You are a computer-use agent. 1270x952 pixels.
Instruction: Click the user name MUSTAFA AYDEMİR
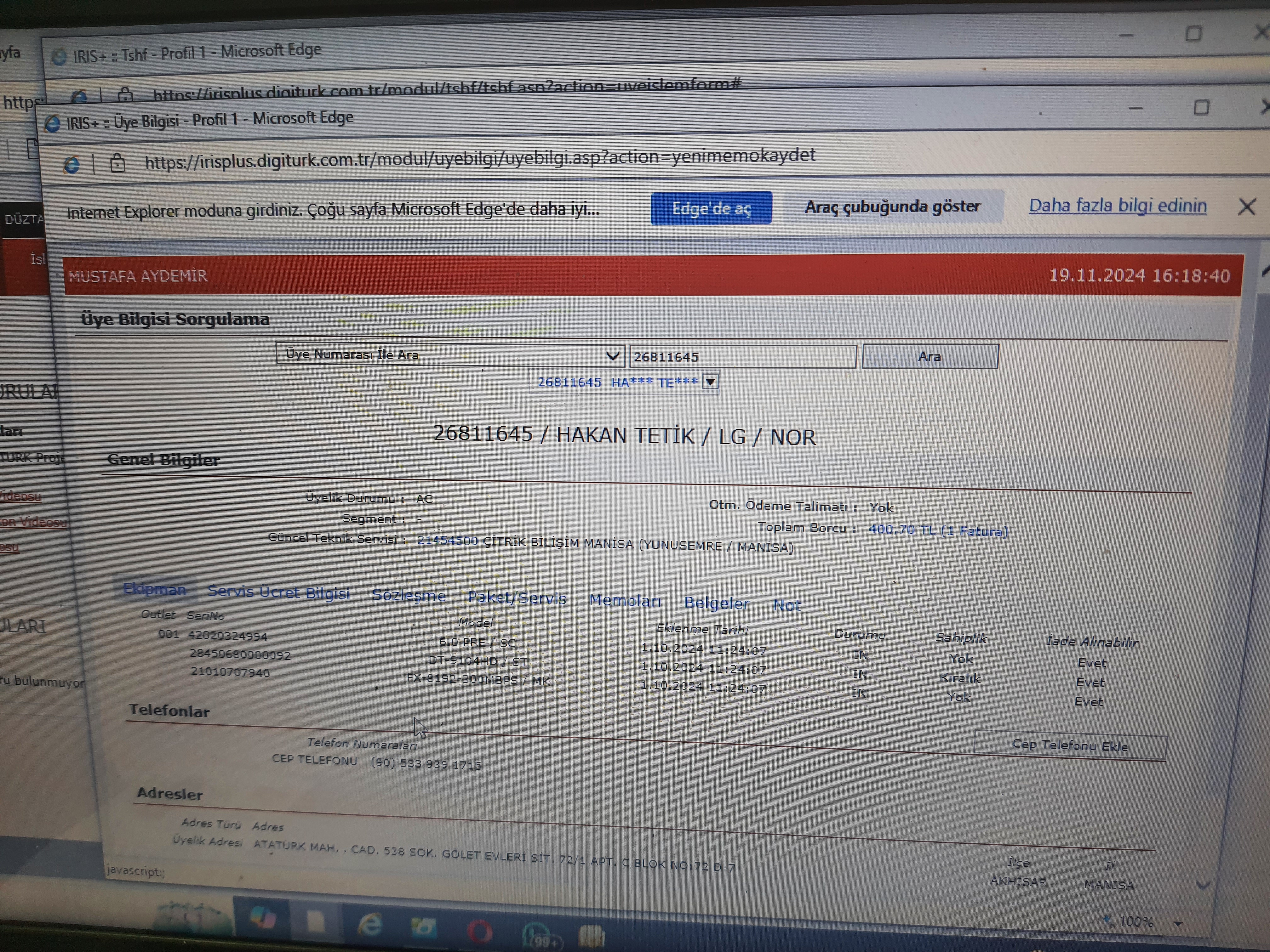pyautogui.click(x=138, y=276)
